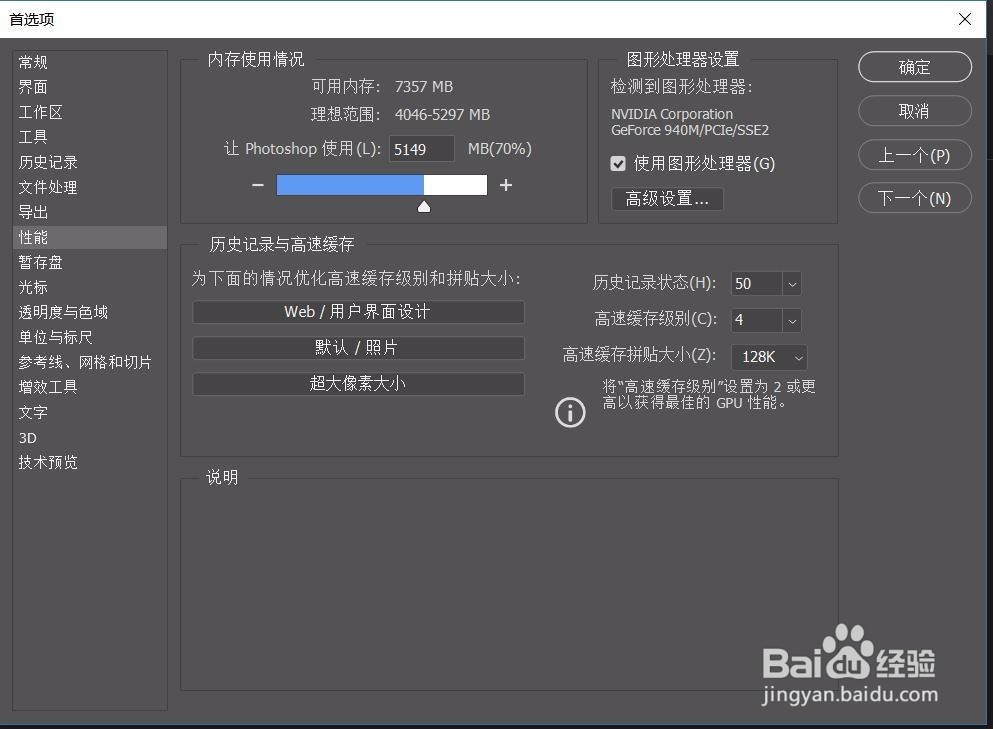Image resolution: width=993 pixels, height=729 pixels.
Task: Select the 导出 category
Action: coord(90,212)
